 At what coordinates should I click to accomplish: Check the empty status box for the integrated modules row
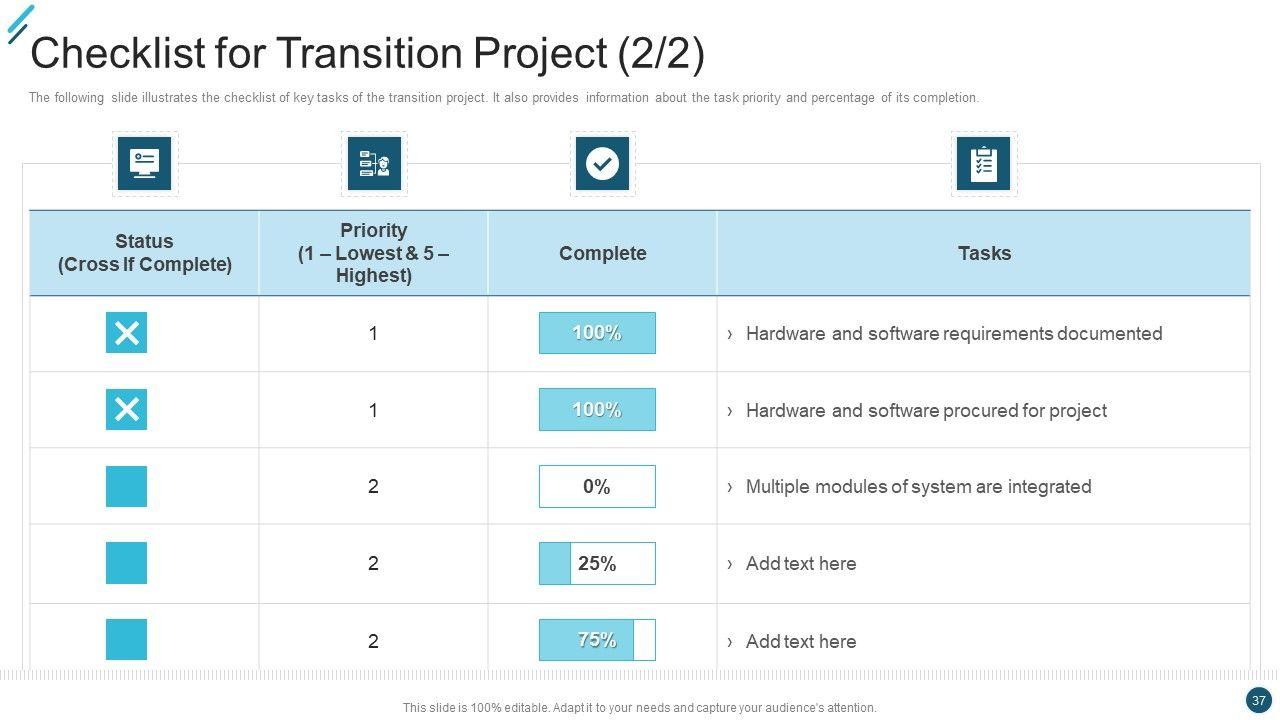(126, 487)
